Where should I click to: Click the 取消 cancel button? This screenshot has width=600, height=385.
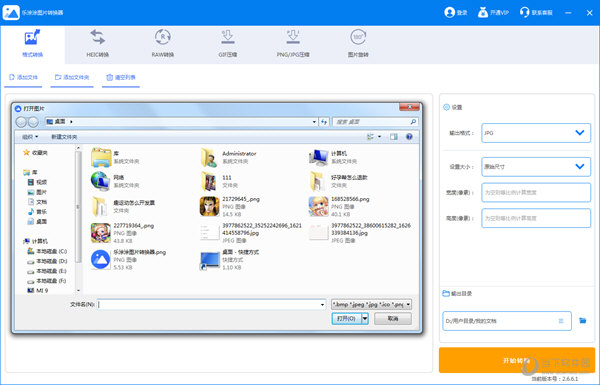(x=393, y=318)
